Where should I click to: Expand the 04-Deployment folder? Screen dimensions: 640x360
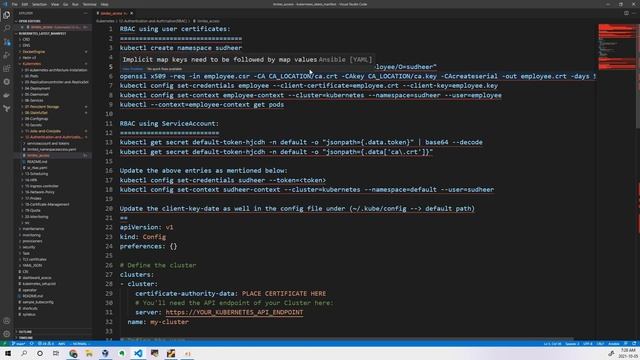click(x=37, y=88)
